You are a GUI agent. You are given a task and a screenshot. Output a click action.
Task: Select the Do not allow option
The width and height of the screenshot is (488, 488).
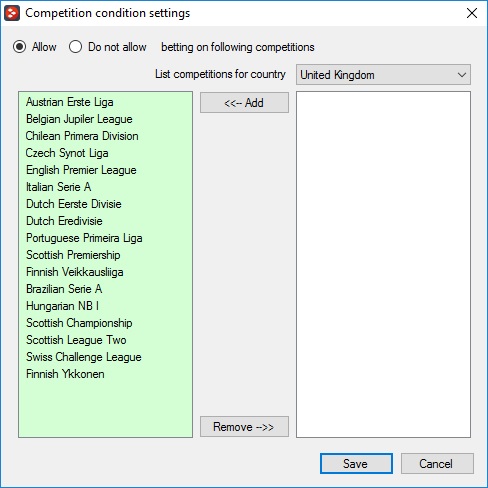pyautogui.click(x=75, y=47)
